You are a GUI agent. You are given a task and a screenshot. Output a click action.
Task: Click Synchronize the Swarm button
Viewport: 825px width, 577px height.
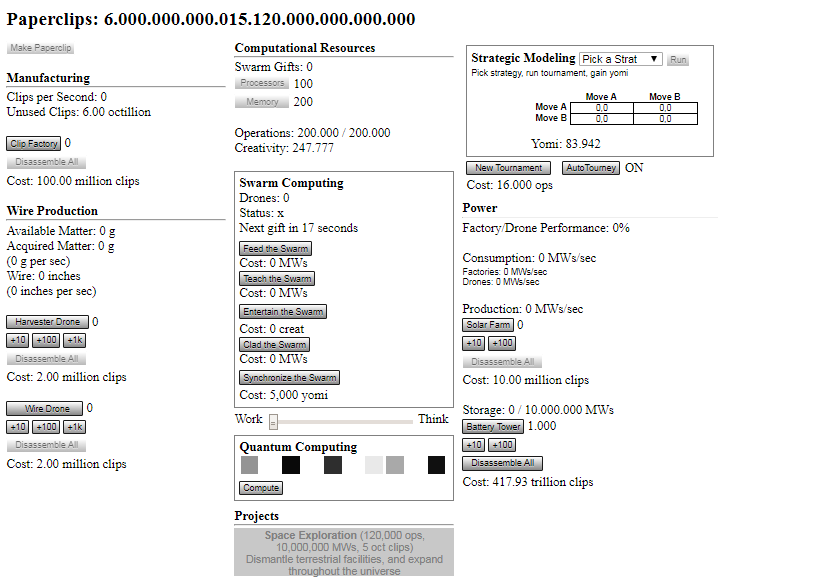pos(290,378)
